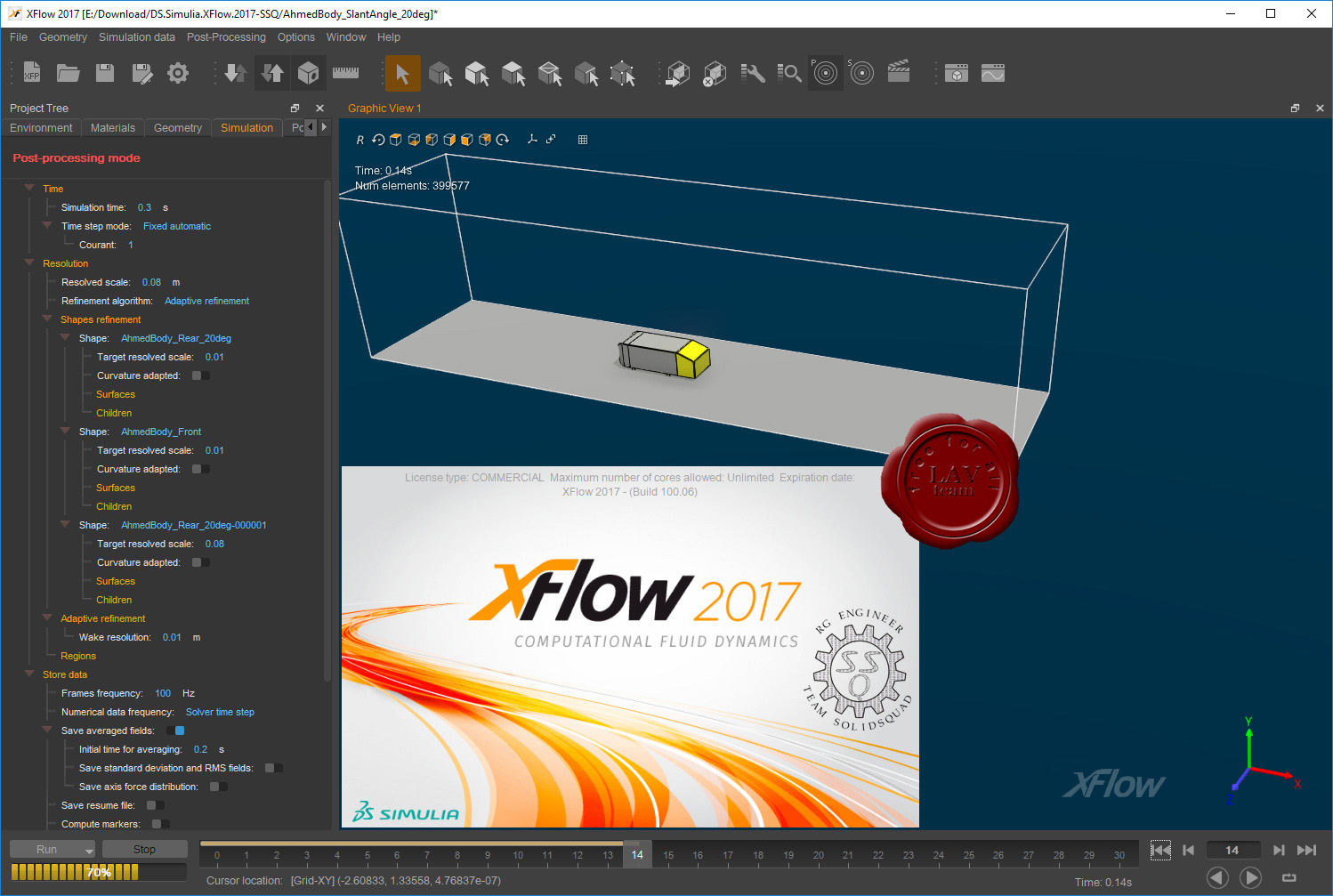Image resolution: width=1333 pixels, height=896 pixels.
Task: Save the project with the floppy disk icon
Action: [x=105, y=73]
